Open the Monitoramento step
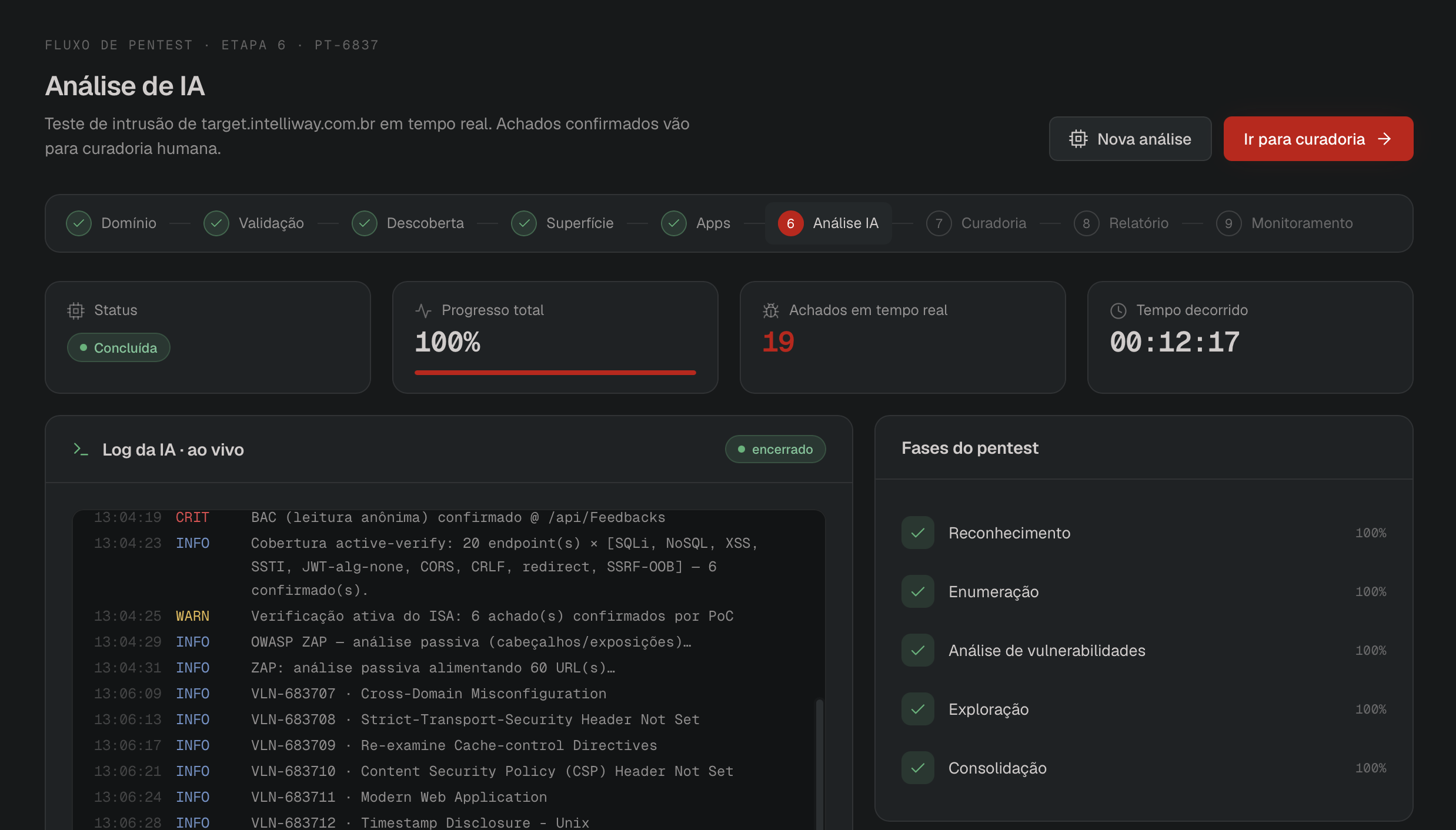This screenshot has width=1456, height=830. pyautogui.click(x=1285, y=223)
